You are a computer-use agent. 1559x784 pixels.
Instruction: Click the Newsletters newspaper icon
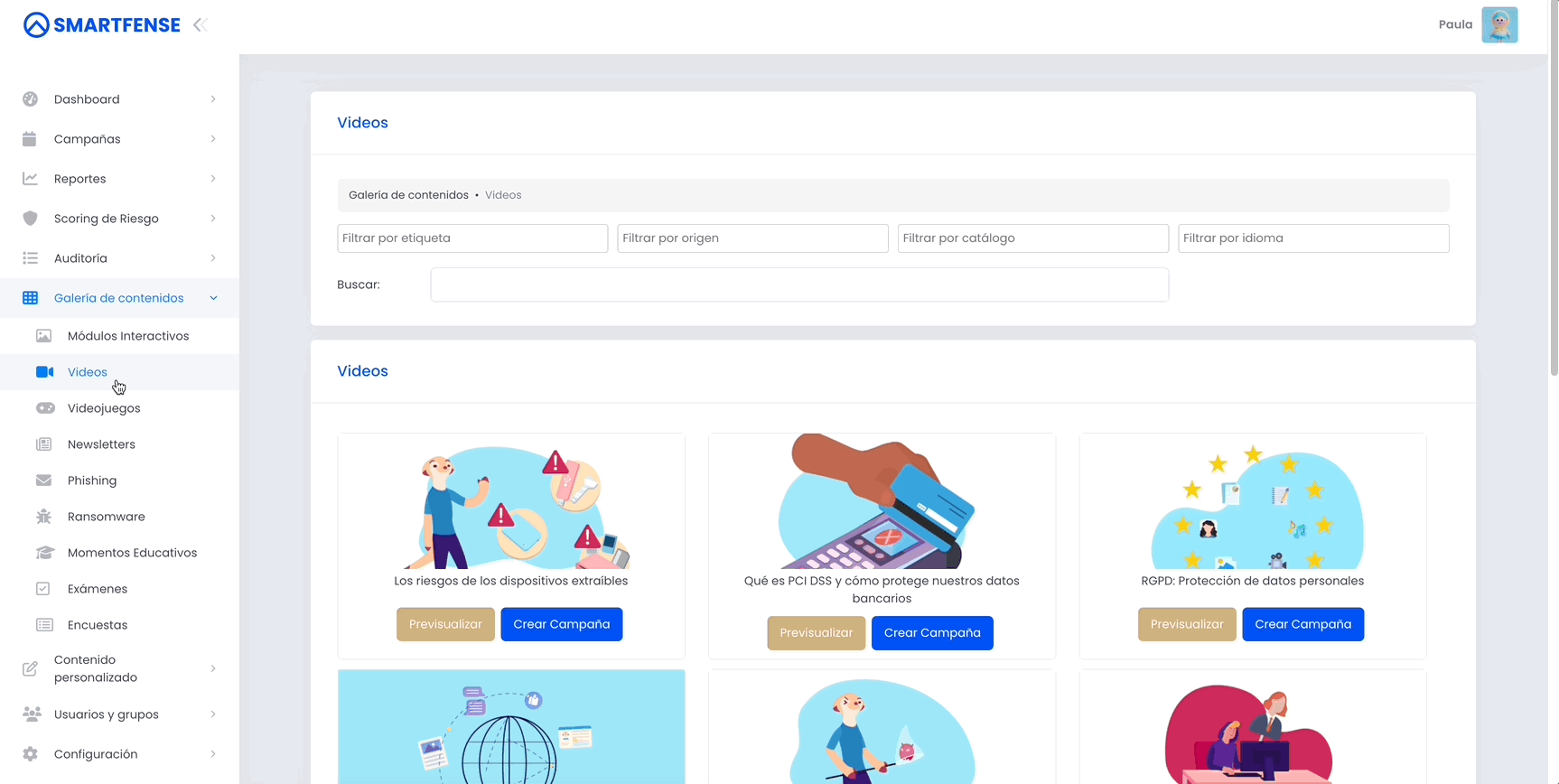point(43,444)
